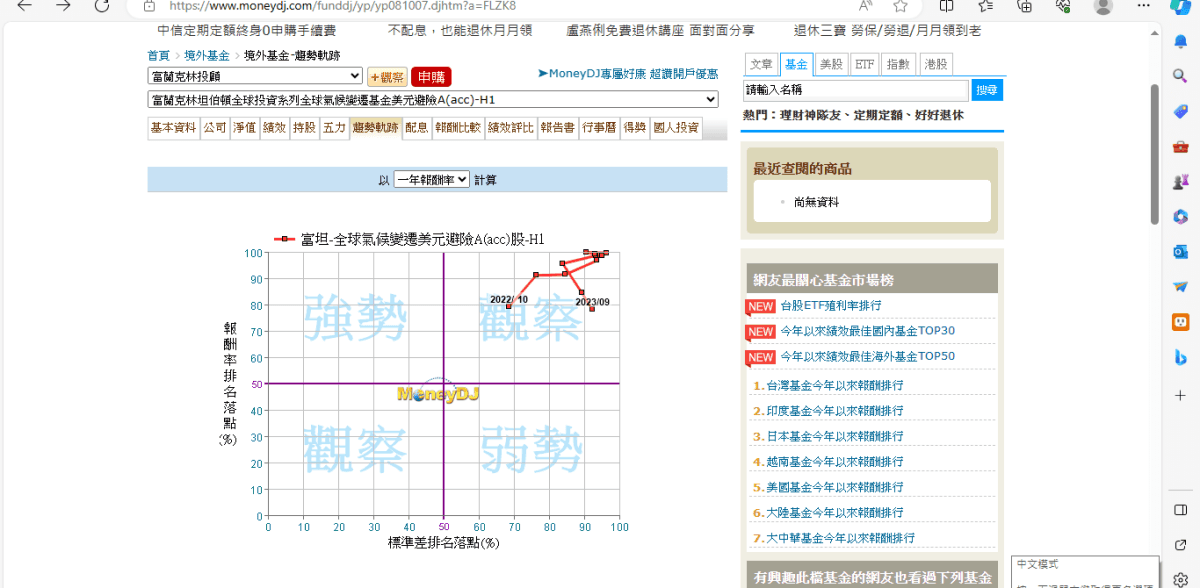1200x588 pixels.
Task: Open Browser essentials heart icon
Action: click(x=1062, y=6)
